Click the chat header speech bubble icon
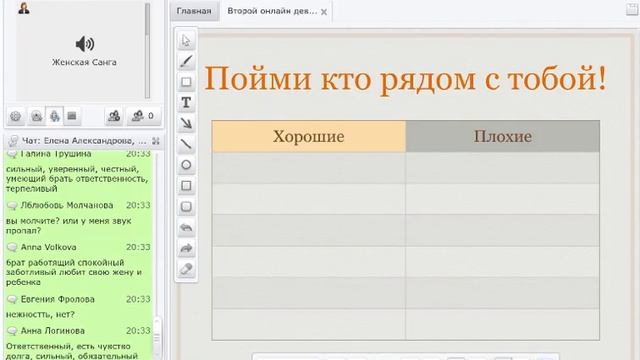The image size is (640, 360). click(x=13, y=141)
